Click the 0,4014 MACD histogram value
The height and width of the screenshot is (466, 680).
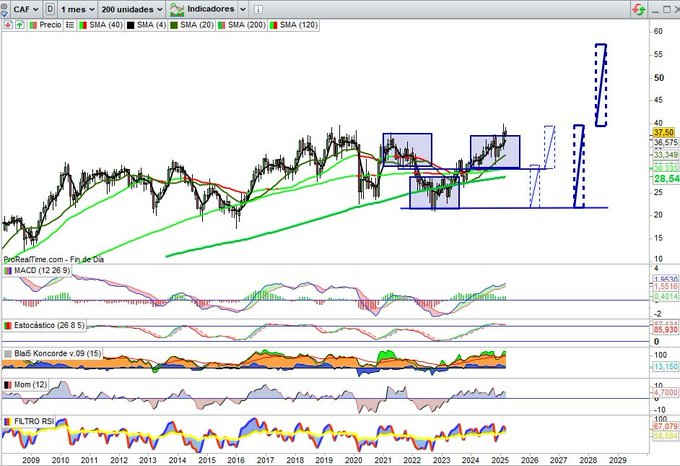666,297
